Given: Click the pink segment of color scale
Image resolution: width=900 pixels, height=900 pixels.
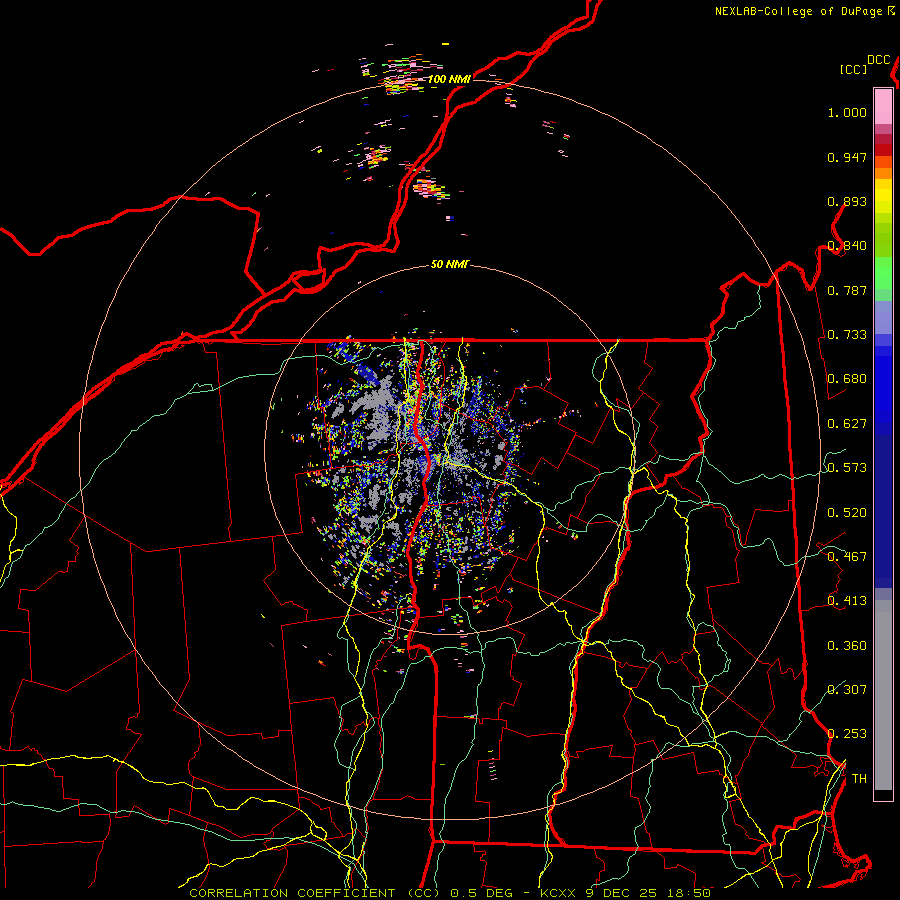Looking at the screenshot, I should pos(883,106).
